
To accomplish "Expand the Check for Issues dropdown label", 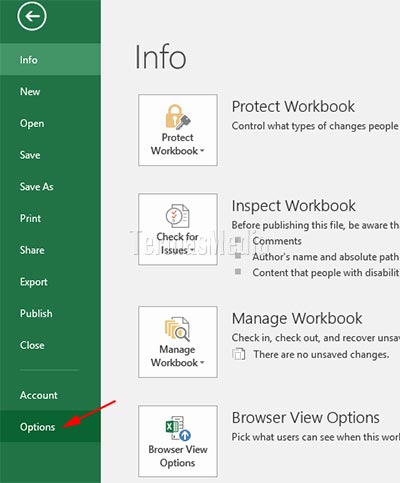I will pos(177,243).
